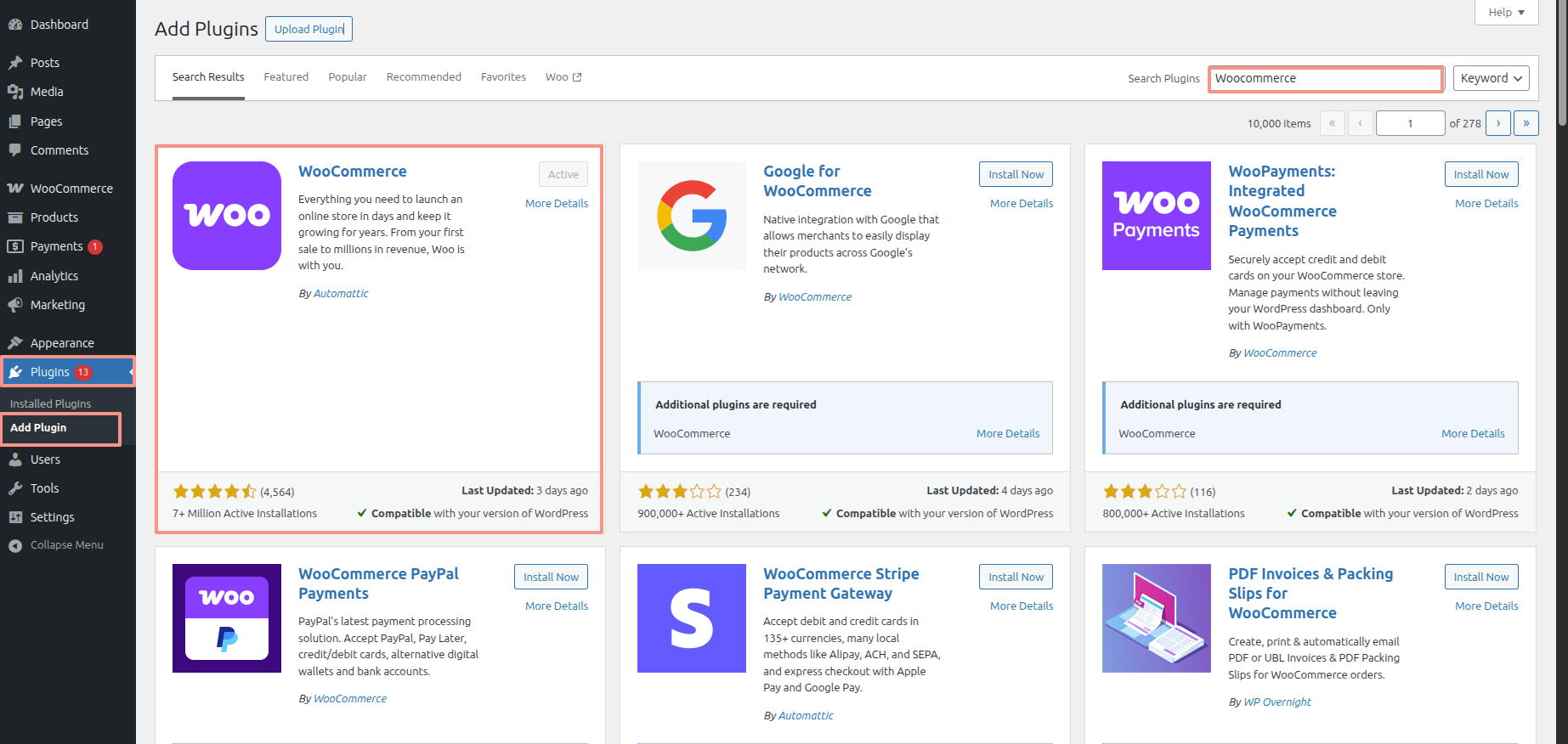The height and width of the screenshot is (744, 1568).
Task: Click the PDF Invoices plugin thumbnail
Action: pyautogui.click(x=1157, y=618)
